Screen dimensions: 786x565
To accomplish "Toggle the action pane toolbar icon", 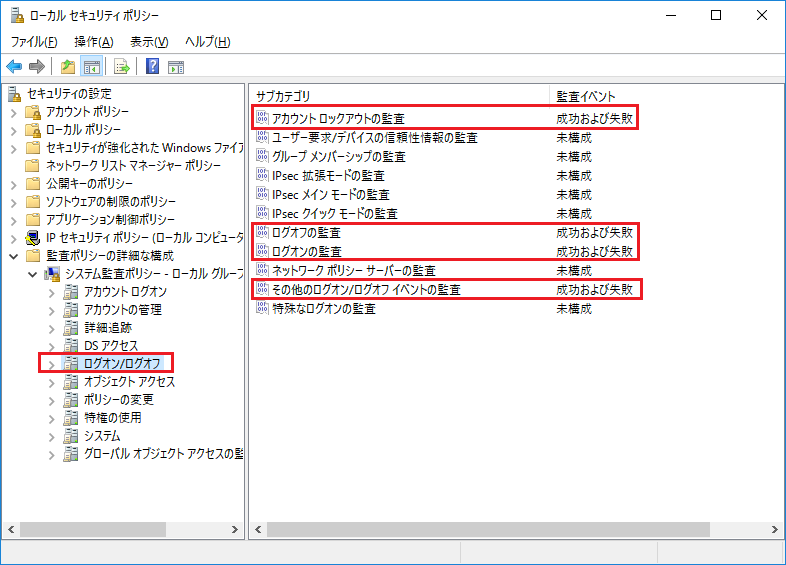I will (x=176, y=67).
